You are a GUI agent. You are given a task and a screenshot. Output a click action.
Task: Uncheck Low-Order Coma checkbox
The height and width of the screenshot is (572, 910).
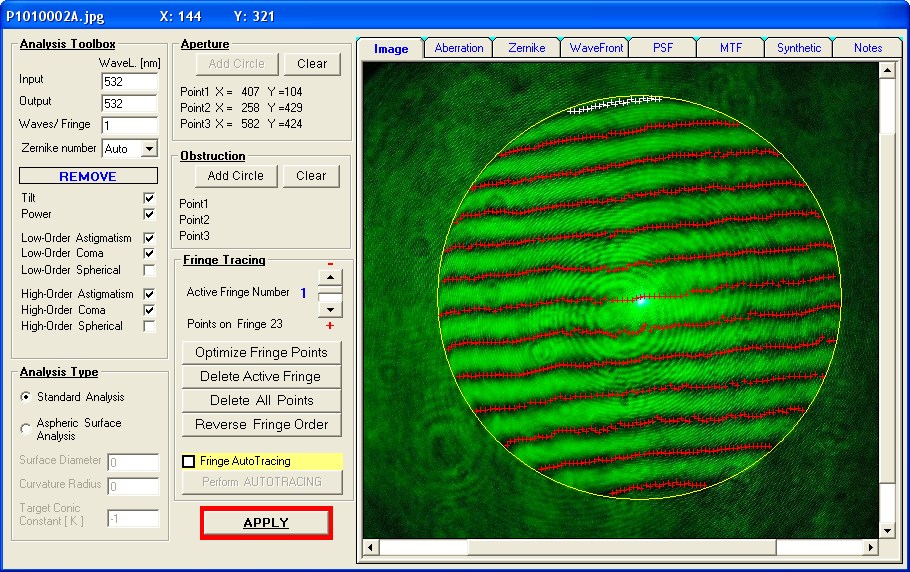pyautogui.click(x=149, y=254)
